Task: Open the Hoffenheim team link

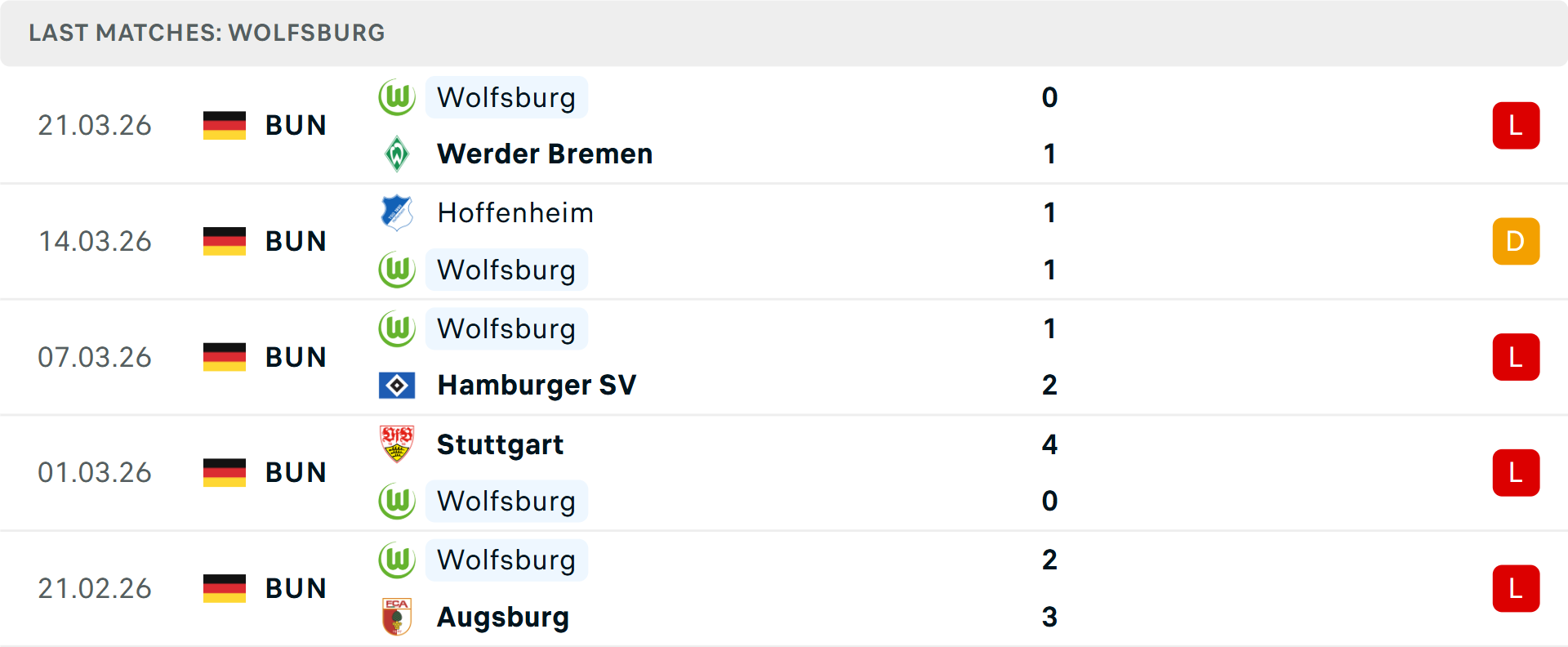Action: pos(515,212)
